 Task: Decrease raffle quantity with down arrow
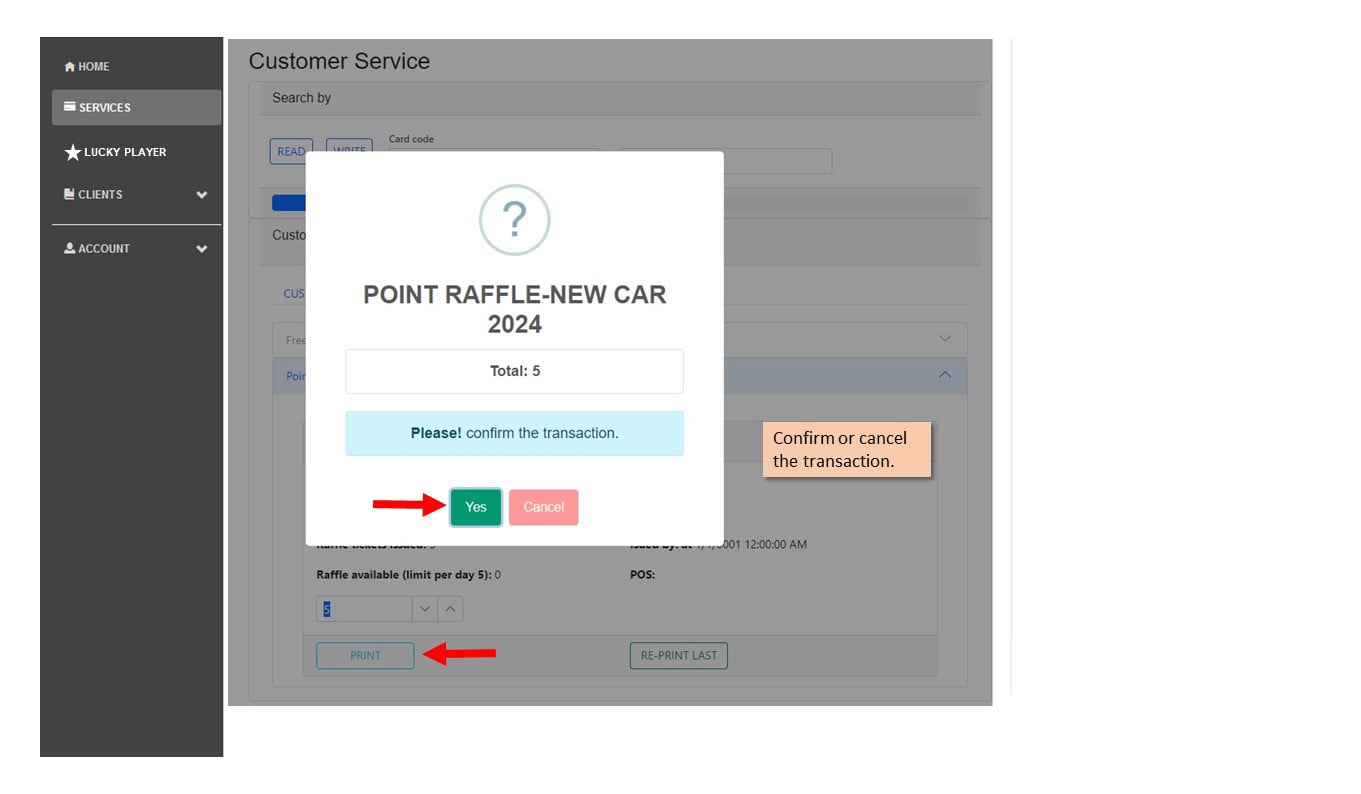coord(425,609)
